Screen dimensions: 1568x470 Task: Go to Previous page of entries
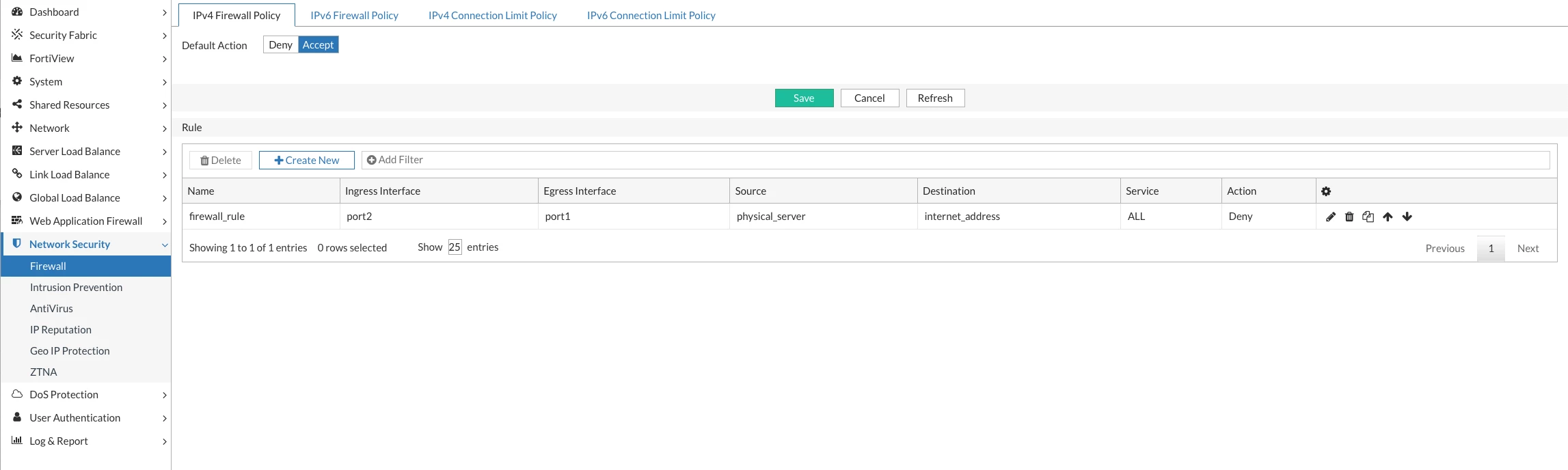[1445, 248]
